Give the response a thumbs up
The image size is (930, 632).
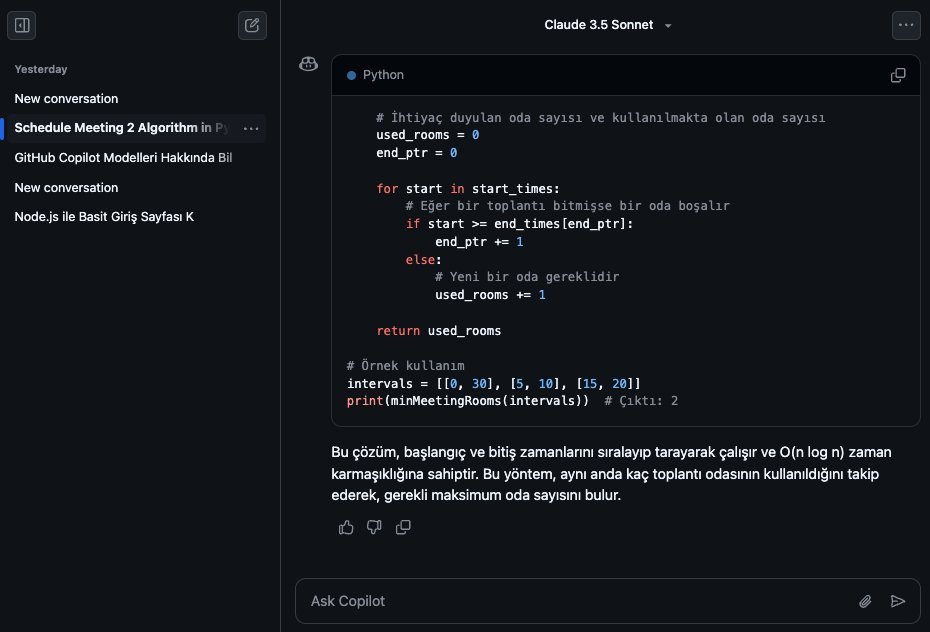pyautogui.click(x=346, y=527)
